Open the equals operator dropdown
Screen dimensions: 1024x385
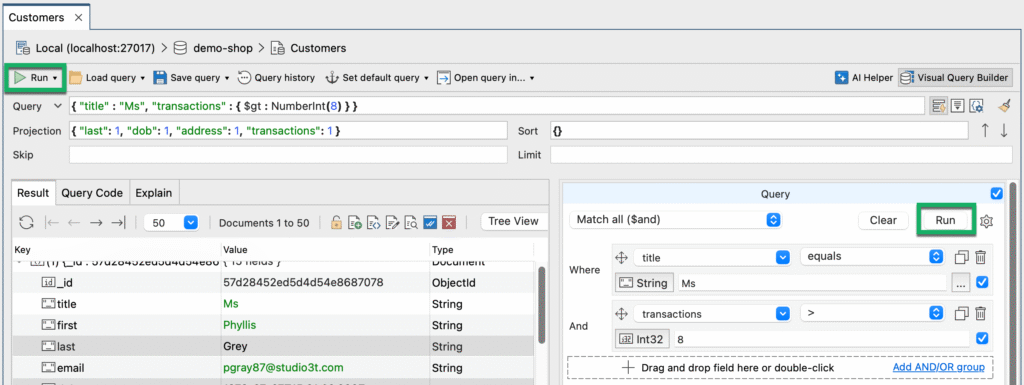point(872,256)
